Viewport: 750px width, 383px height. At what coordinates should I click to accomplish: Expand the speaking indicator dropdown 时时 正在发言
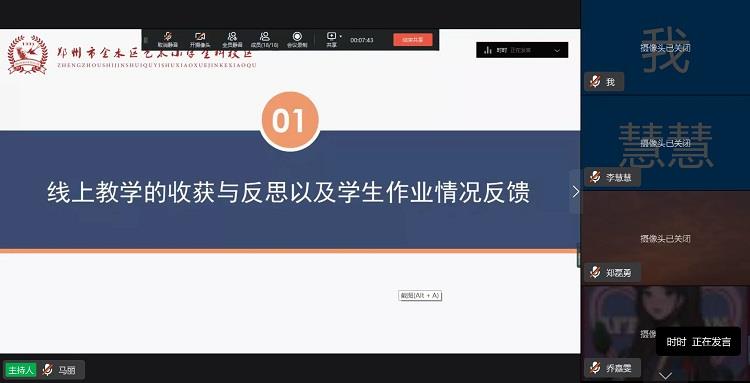(557, 50)
